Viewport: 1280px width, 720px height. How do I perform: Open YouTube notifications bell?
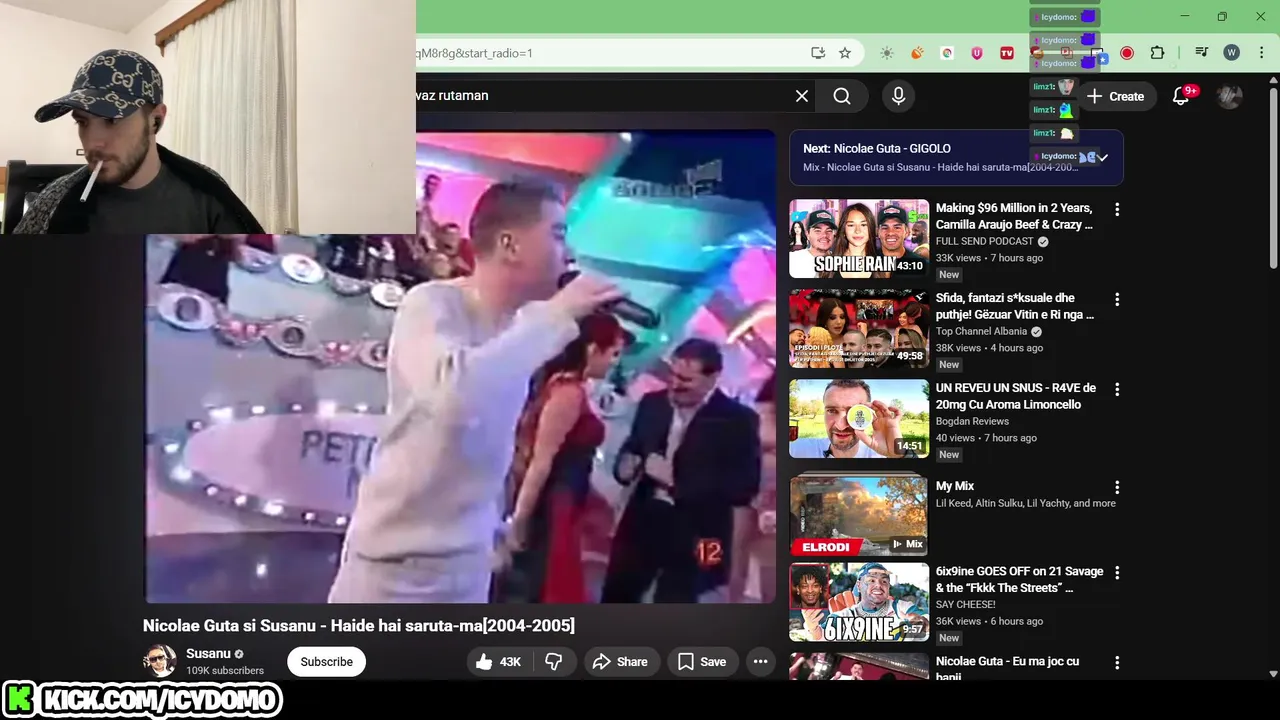1181,96
